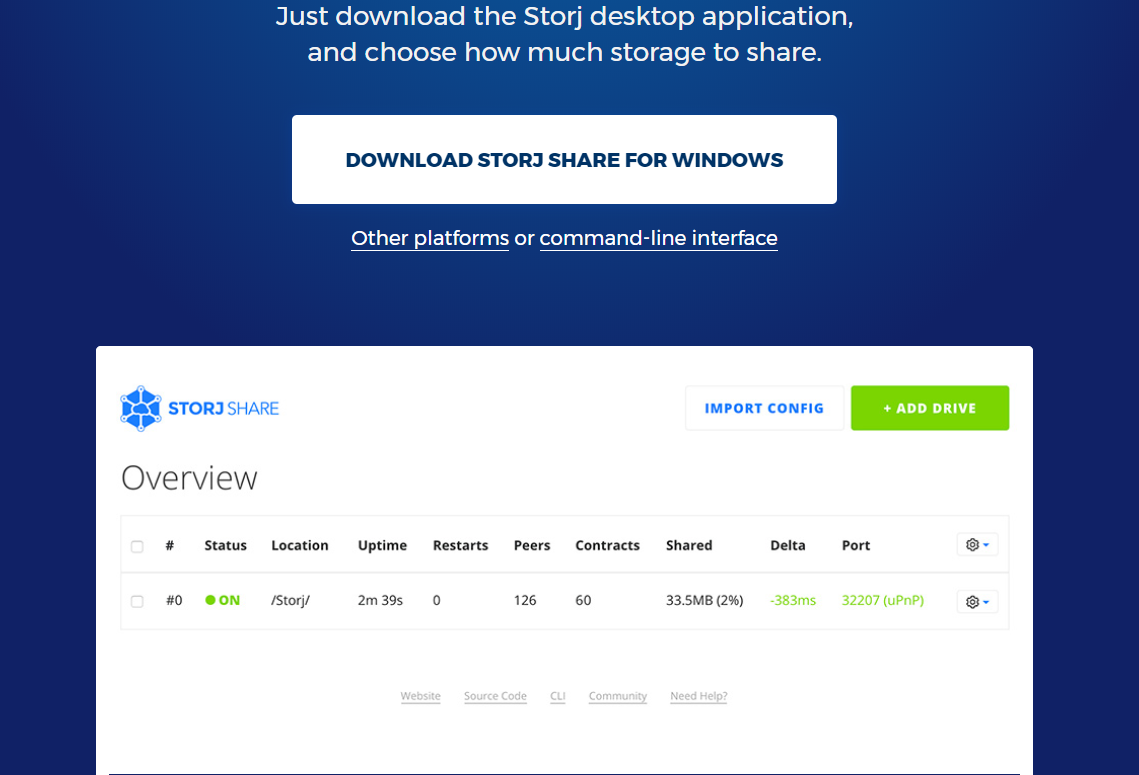Click the 33.5MB (2%) shared value
The height and width of the screenshot is (775, 1139).
click(x=705, y=601)
